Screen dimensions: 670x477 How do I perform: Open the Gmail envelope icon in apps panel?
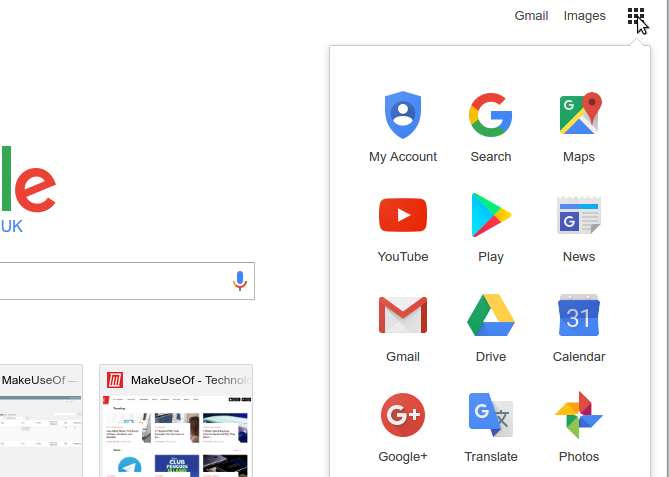pyautogui.click(x=403, y=315)
